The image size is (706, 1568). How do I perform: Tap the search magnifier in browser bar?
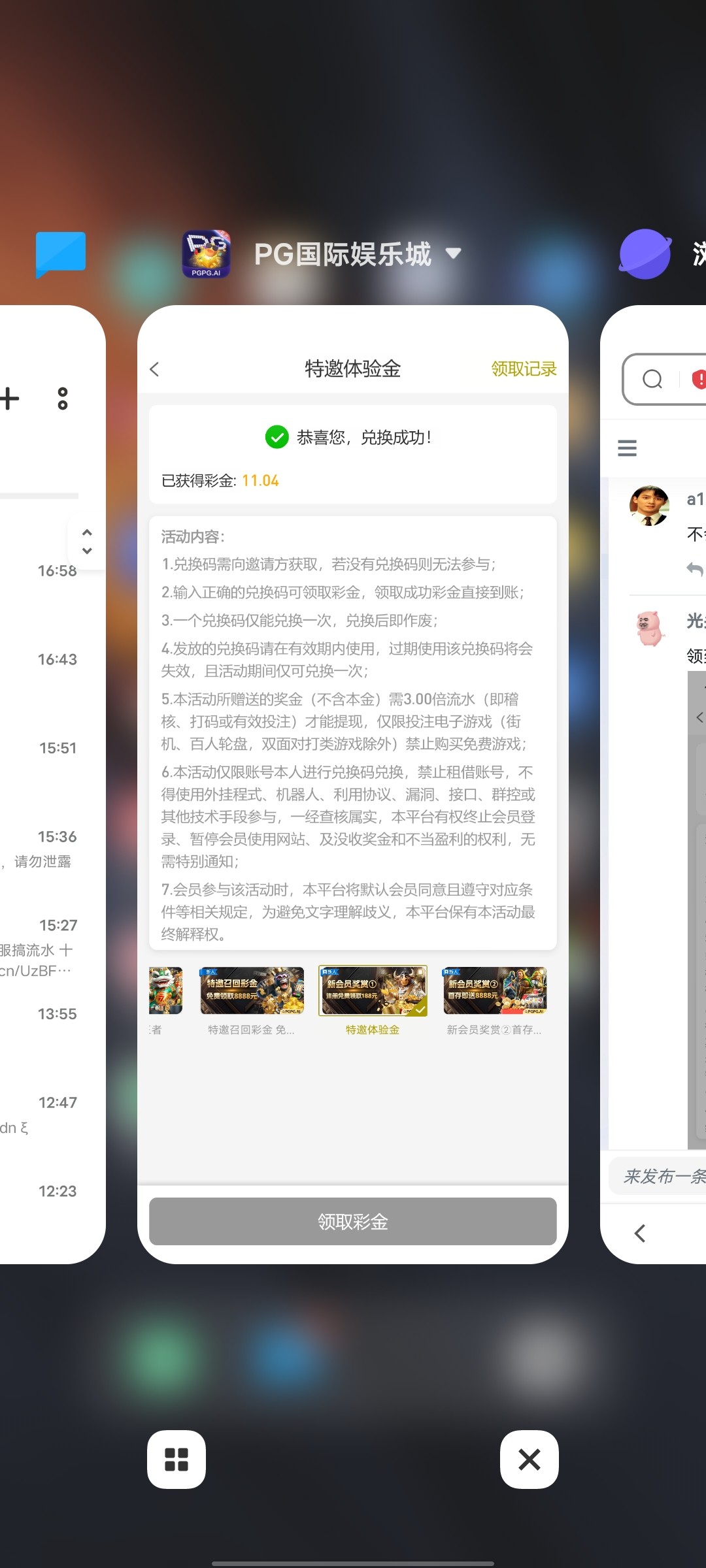[652, 379]
